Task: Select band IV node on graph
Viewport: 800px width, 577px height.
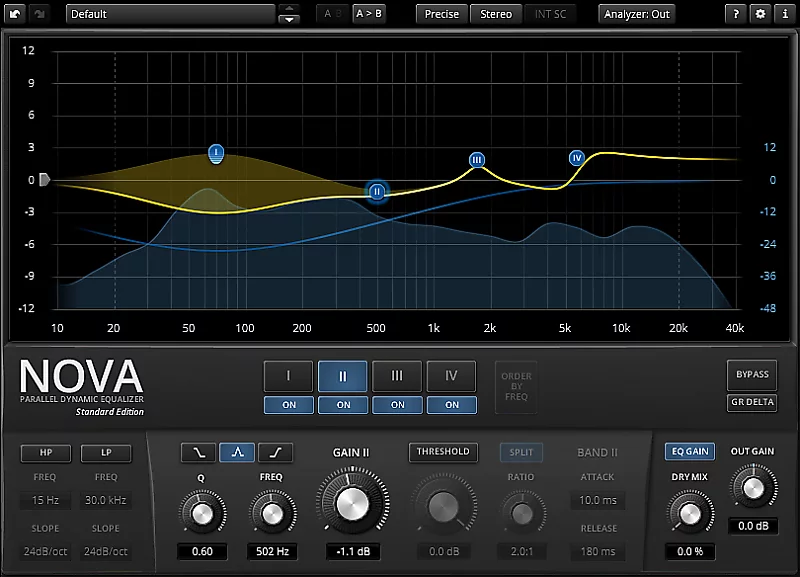Action: pos(577,158)
